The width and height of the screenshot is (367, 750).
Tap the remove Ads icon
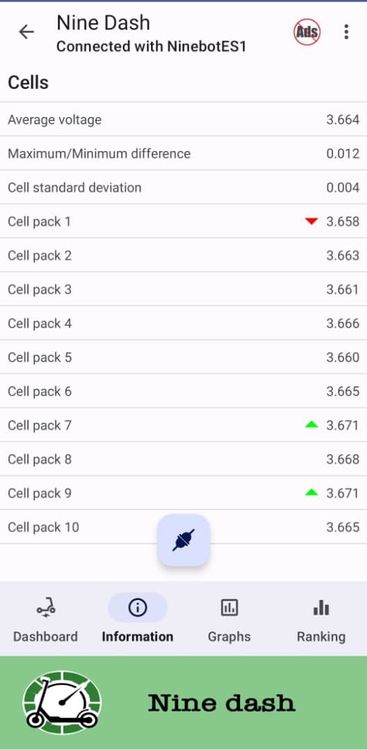point(307,33)
